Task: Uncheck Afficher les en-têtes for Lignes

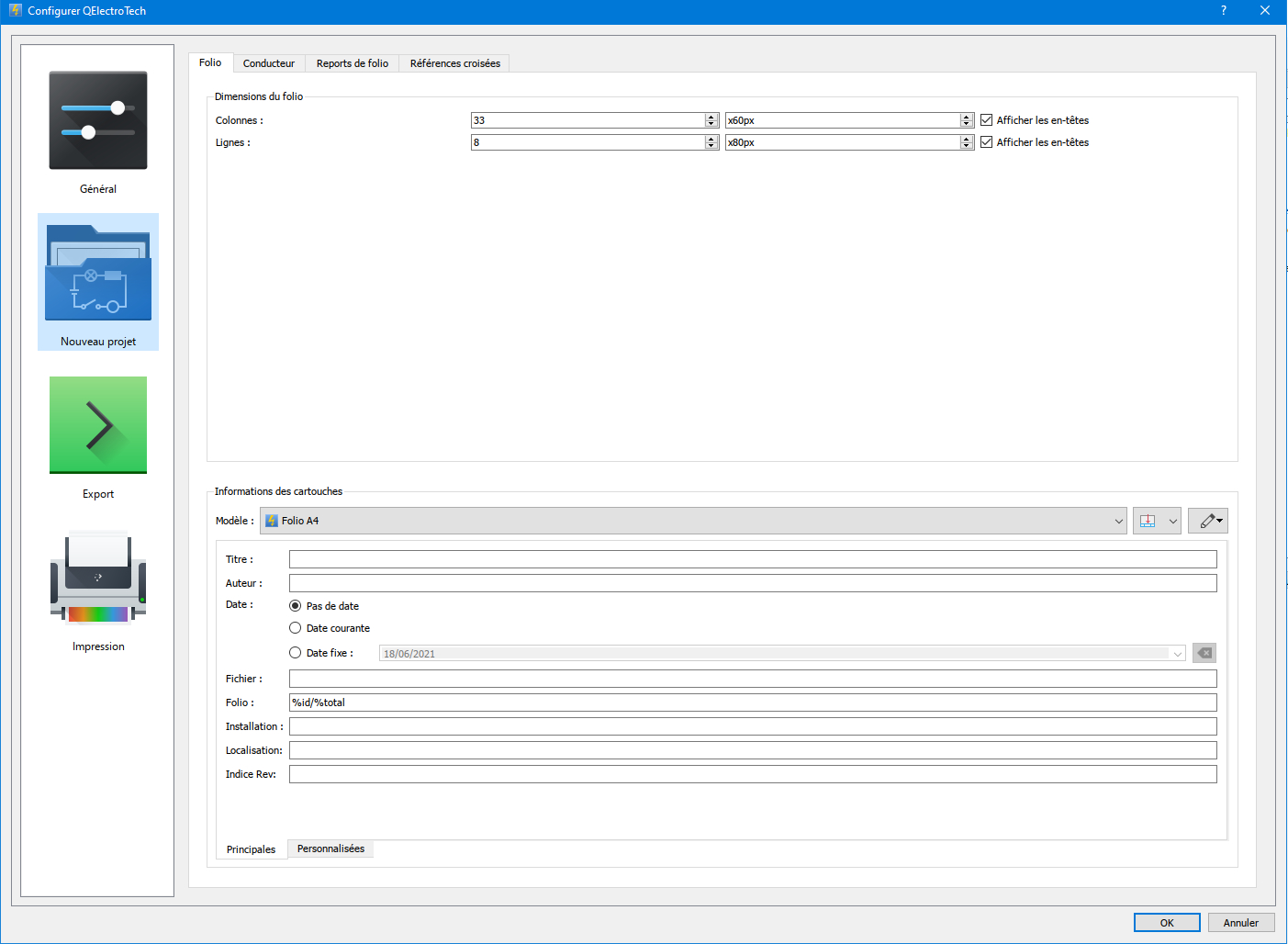Action: pyautogui.click(x=987, y=142)
